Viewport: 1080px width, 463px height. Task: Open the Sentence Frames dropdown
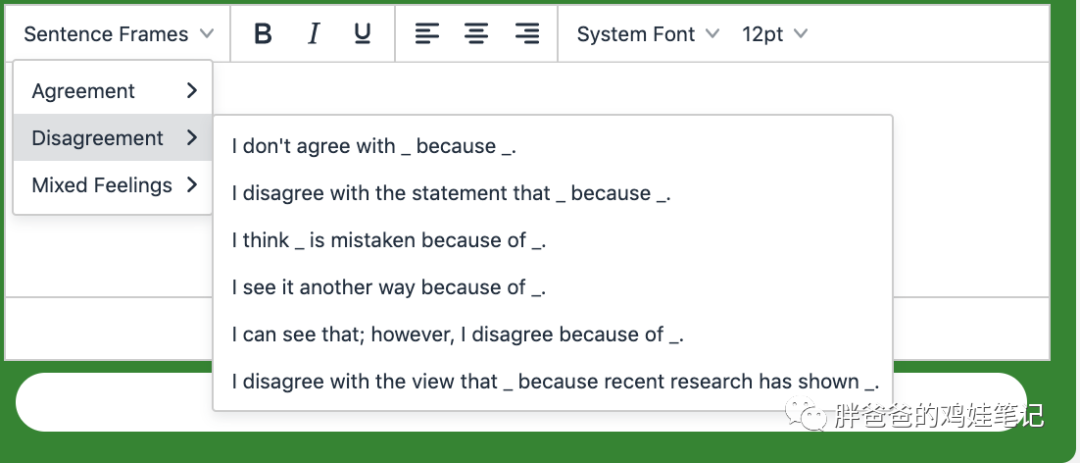[118, 34]
